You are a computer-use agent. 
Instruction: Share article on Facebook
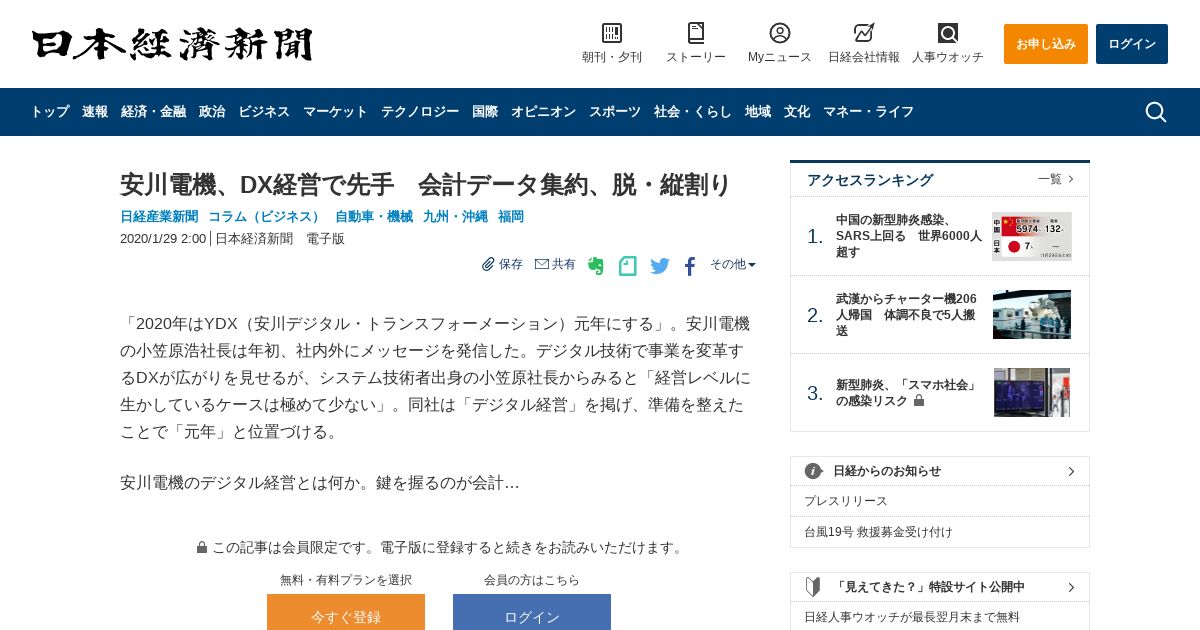pyautogui.click(x=690, y=266)
